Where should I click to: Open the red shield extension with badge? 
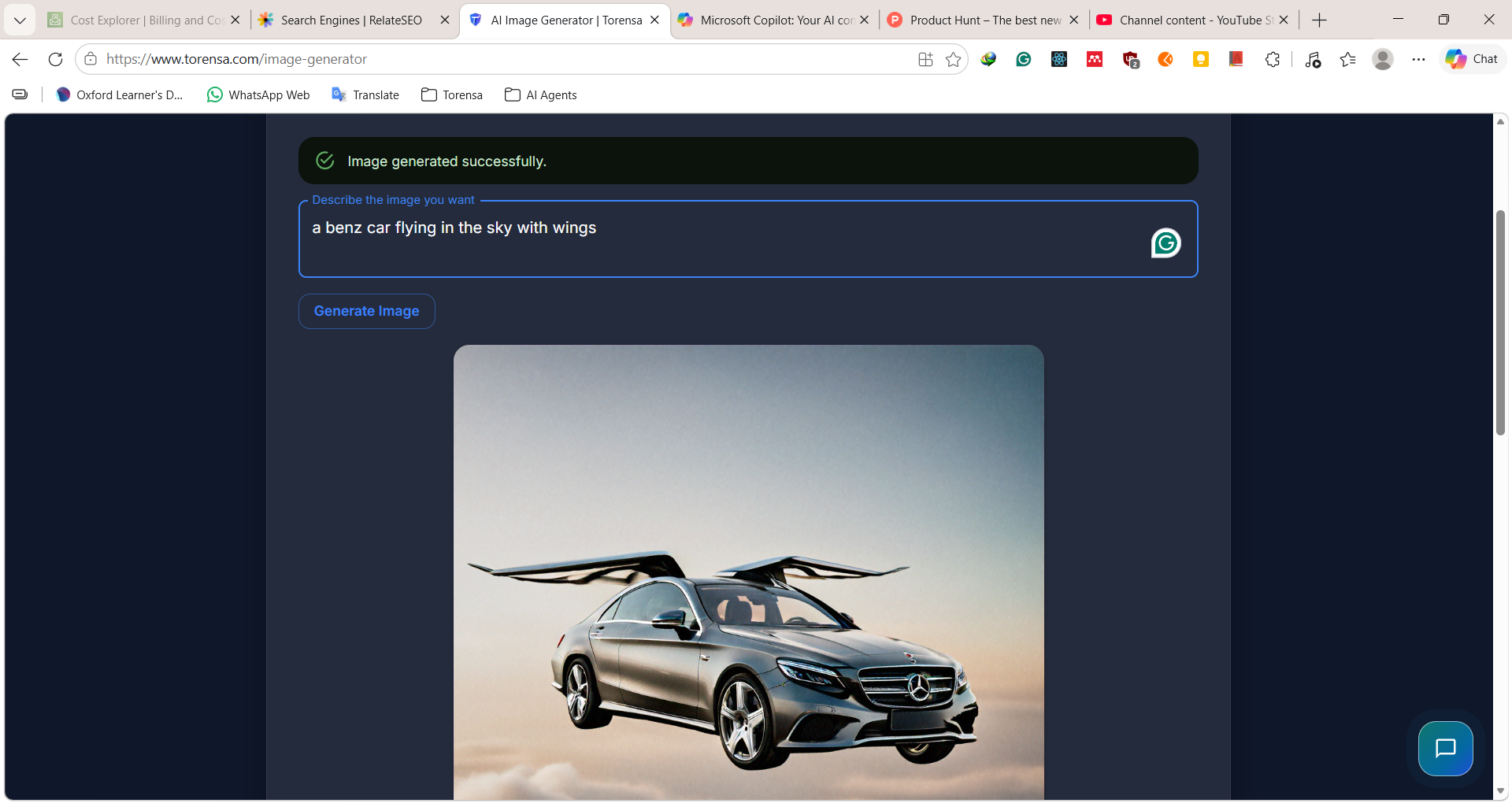tap(1131, 59)
